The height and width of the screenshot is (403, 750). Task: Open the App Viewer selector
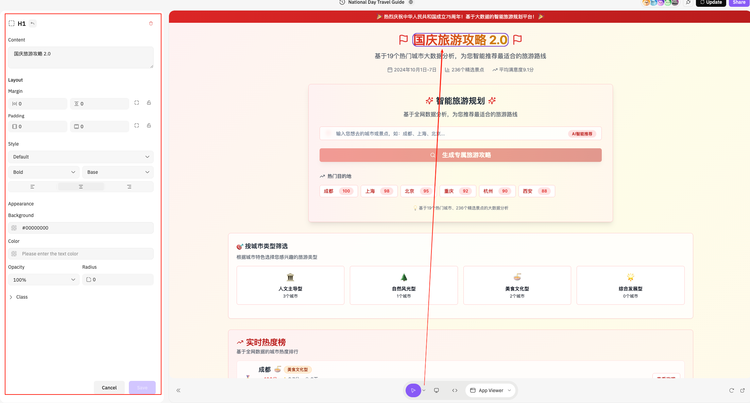tap(490, 390)
